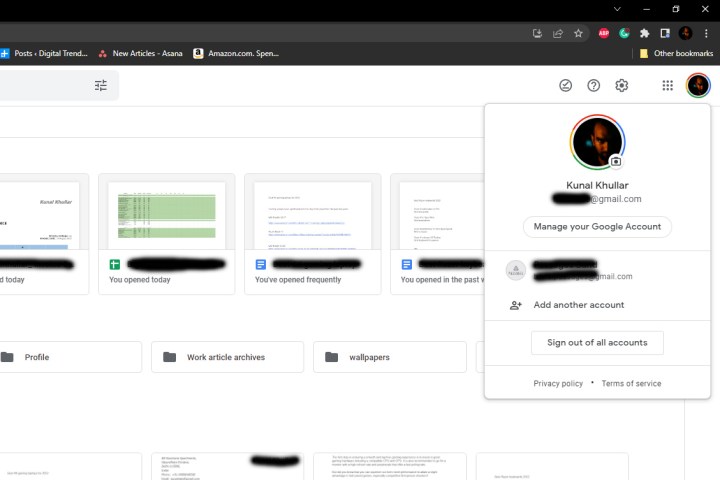Open the document thumbnail opened in the past week
This screenshot has height=480, width=720.
pos(442,215)
